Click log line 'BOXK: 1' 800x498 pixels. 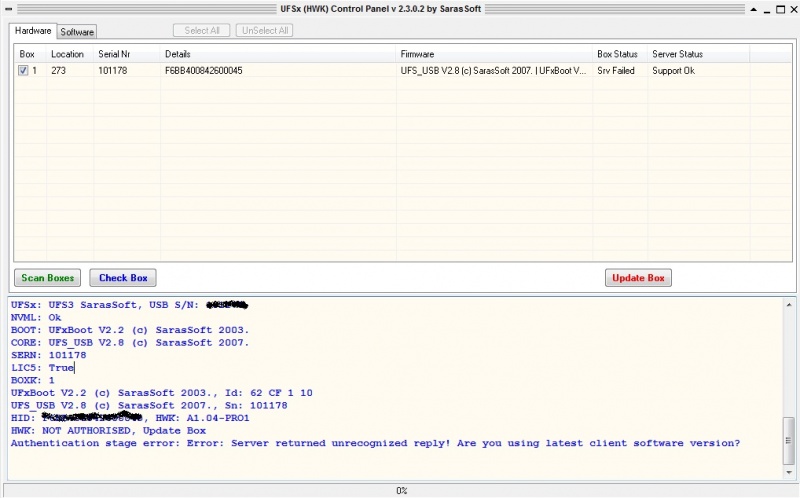pyautogui.click(x=33, y=380)
